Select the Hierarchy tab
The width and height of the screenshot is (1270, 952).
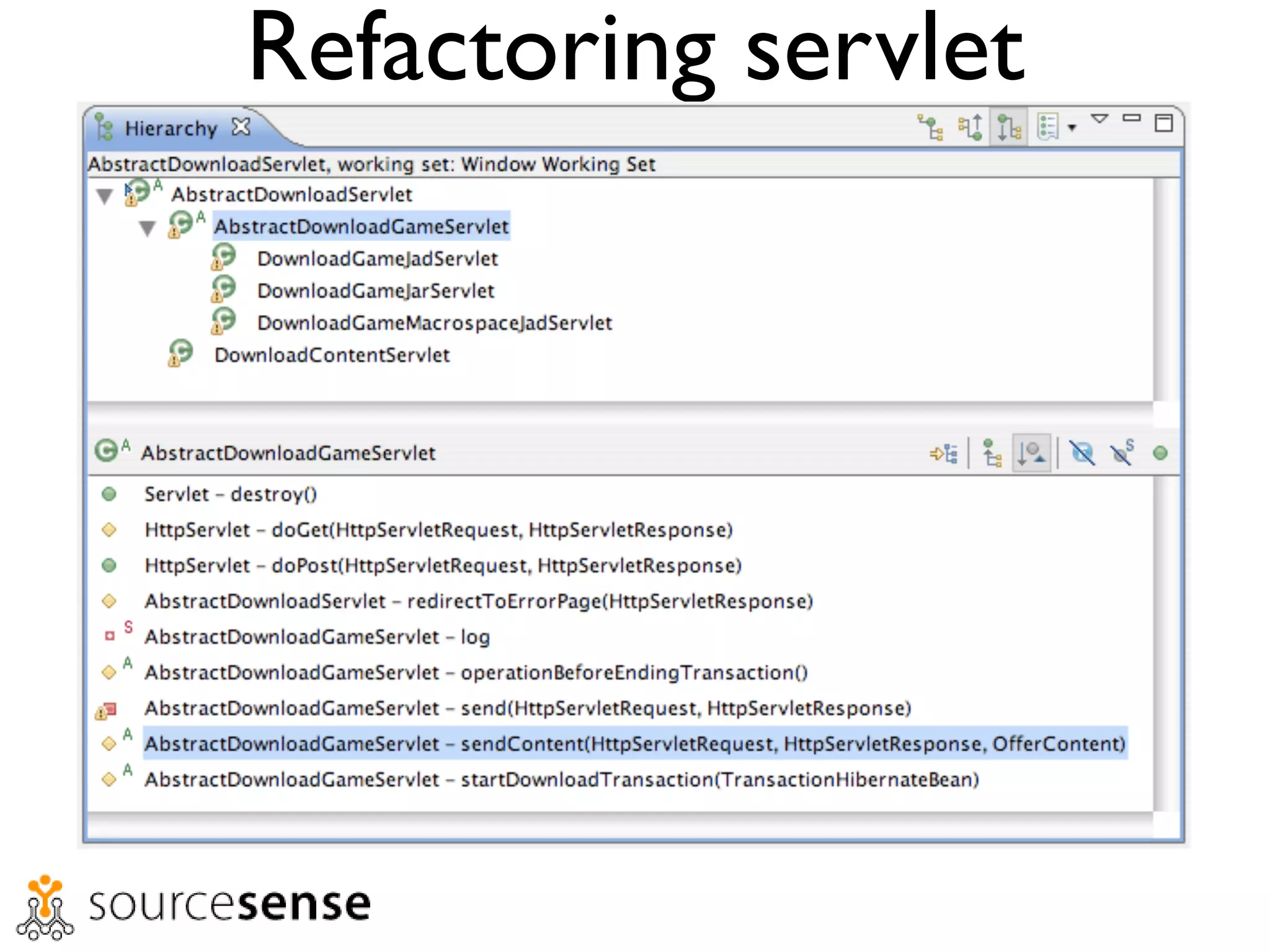[171, 128]
